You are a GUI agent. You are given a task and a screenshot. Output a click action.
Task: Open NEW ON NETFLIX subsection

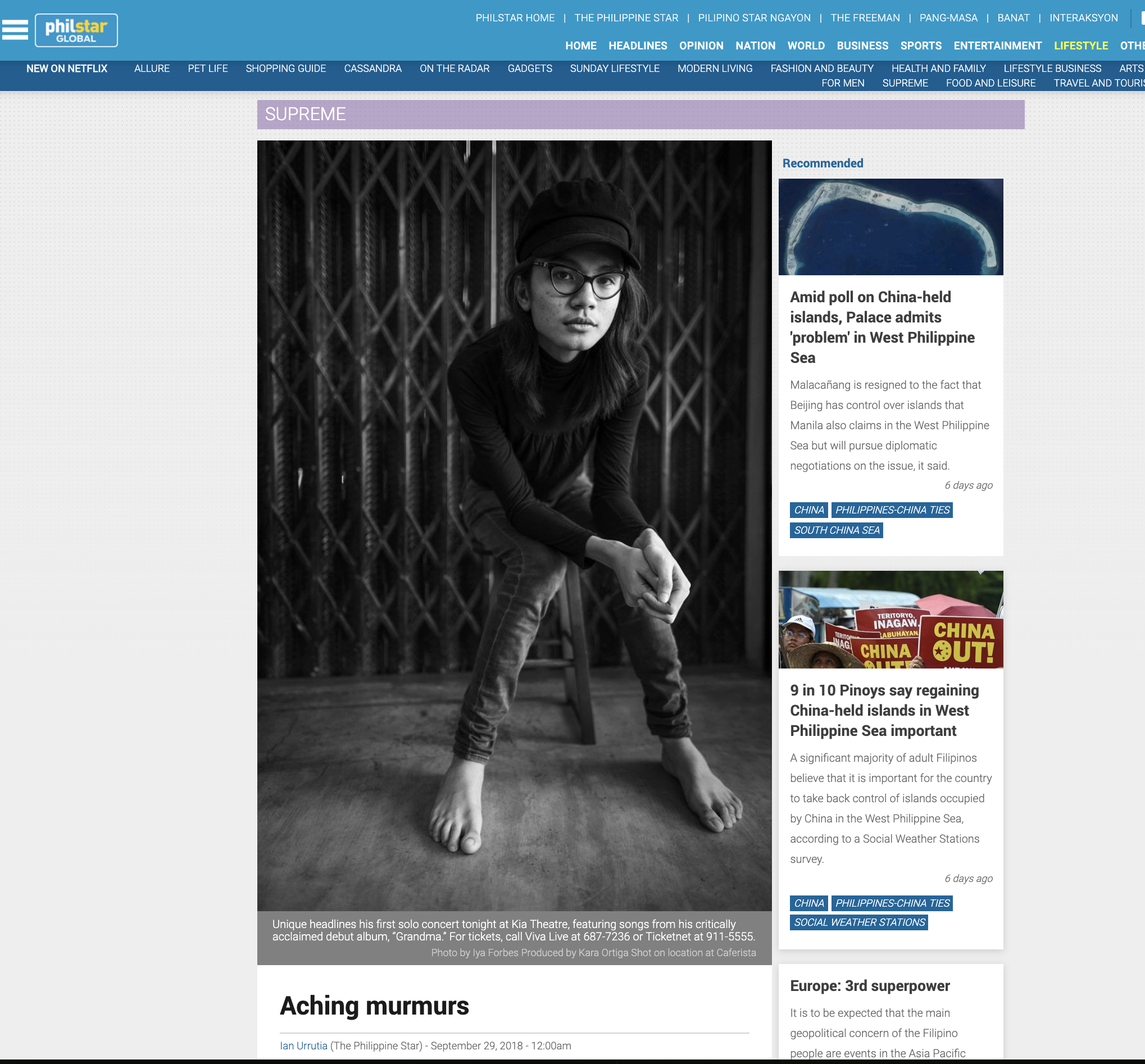point(67,69)
